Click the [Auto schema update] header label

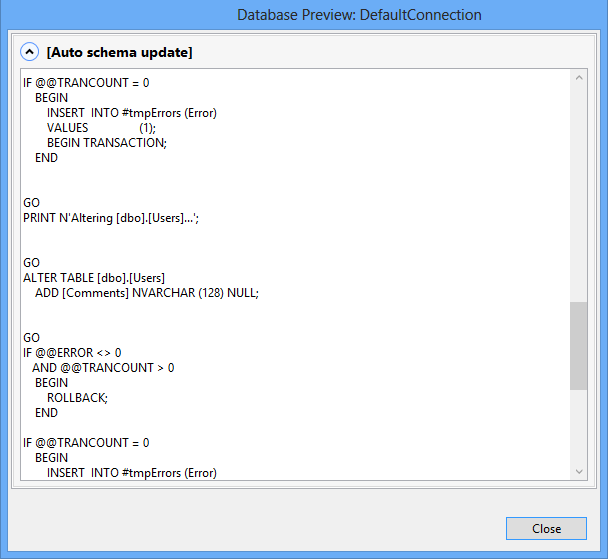(119, 51)
